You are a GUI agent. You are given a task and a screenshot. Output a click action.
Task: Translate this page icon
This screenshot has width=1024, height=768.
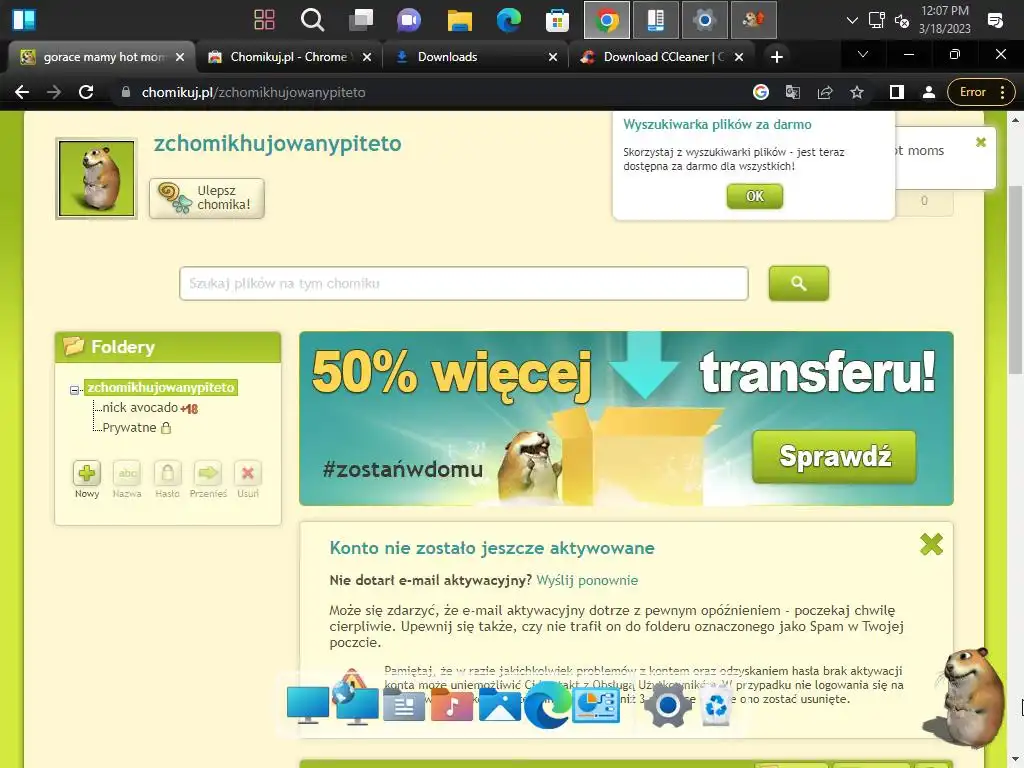pos(793,92)
